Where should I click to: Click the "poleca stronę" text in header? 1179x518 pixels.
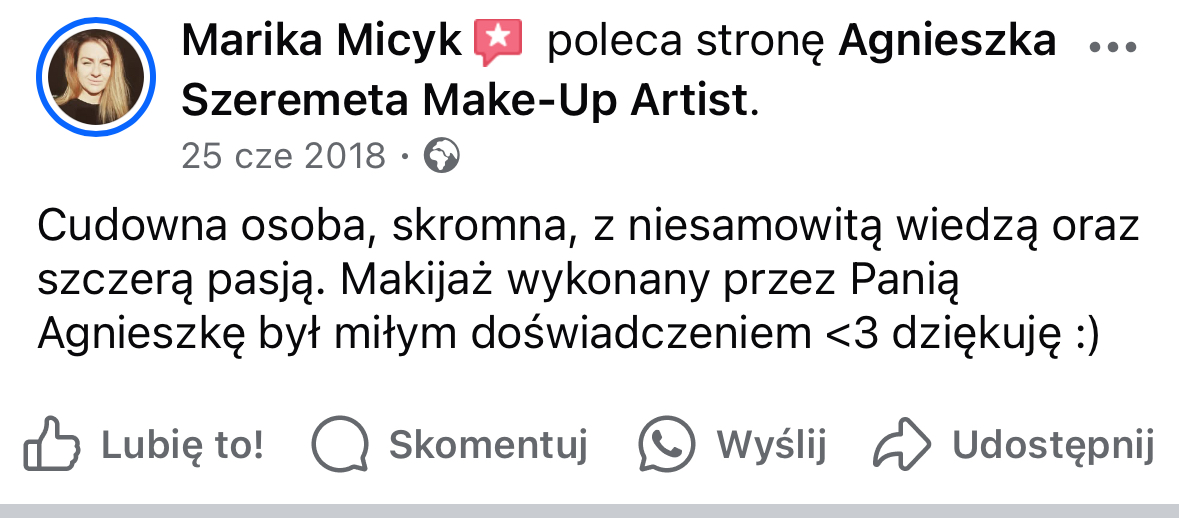688,42
